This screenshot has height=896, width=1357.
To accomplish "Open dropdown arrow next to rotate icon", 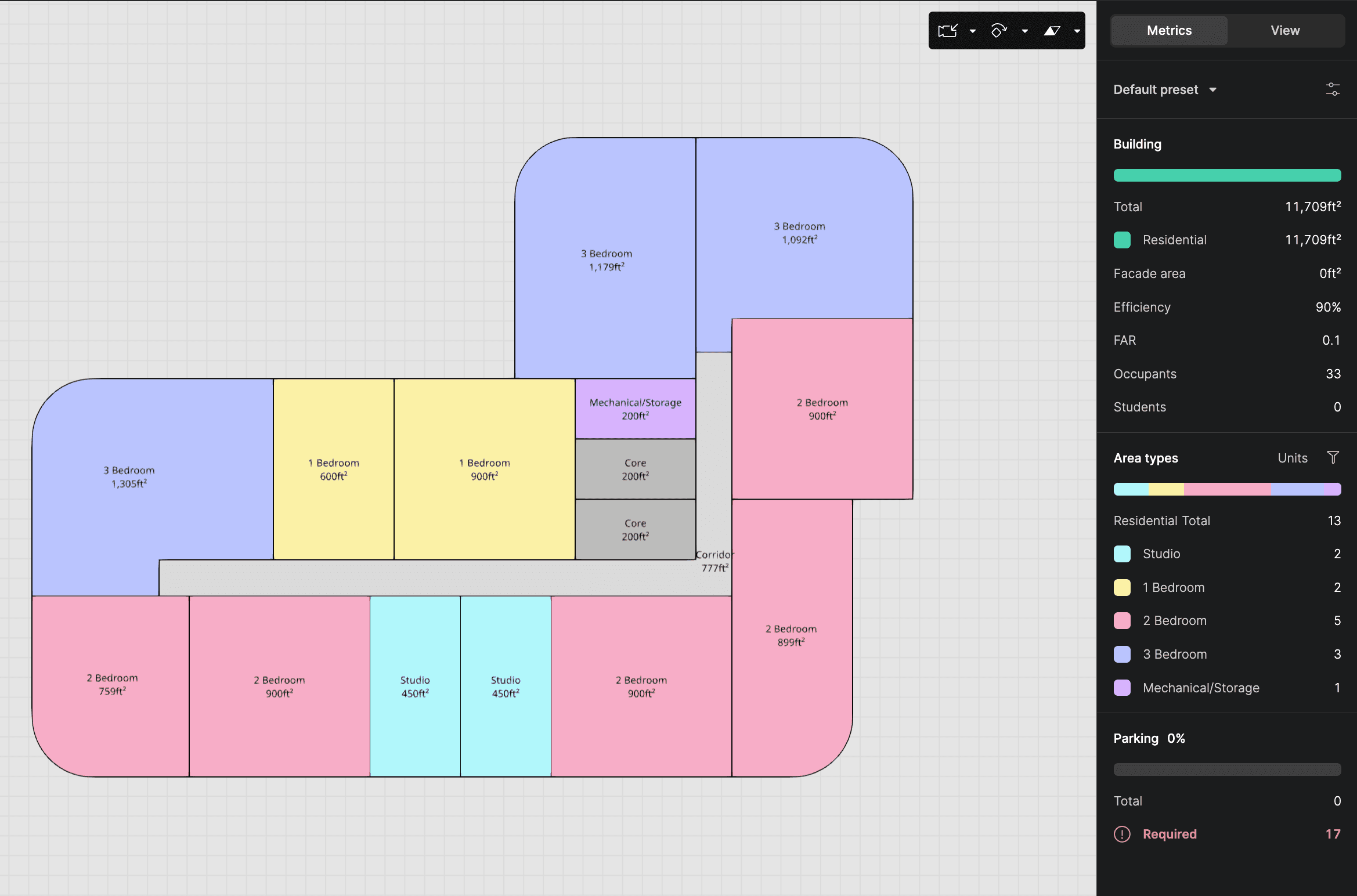I will pos(1025,31).
